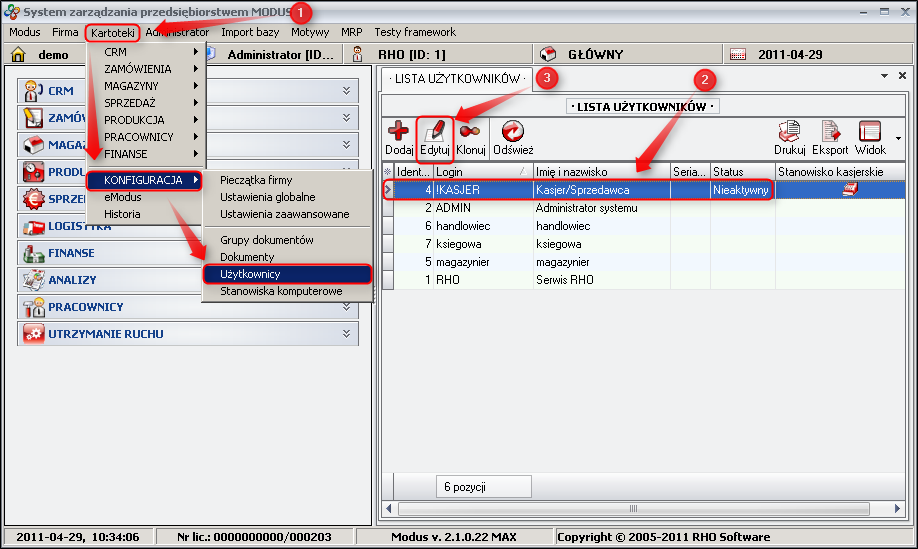918x549 pixels.
Task: Open the tab list dropdown arrow
Action: coord(884,76)
